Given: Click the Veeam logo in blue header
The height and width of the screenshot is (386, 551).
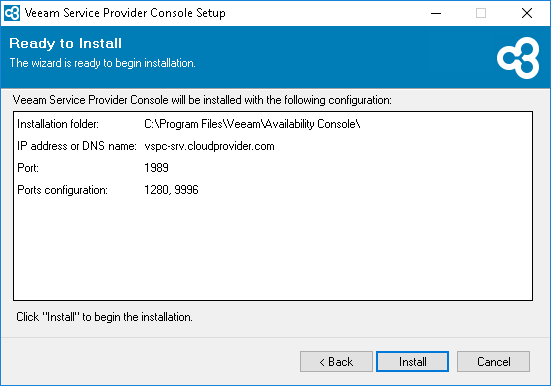Looking at the screenshot, I should point(518,58).
